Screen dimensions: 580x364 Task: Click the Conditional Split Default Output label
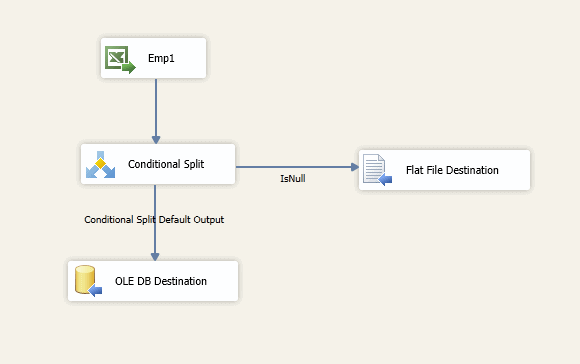click(154, 219)
